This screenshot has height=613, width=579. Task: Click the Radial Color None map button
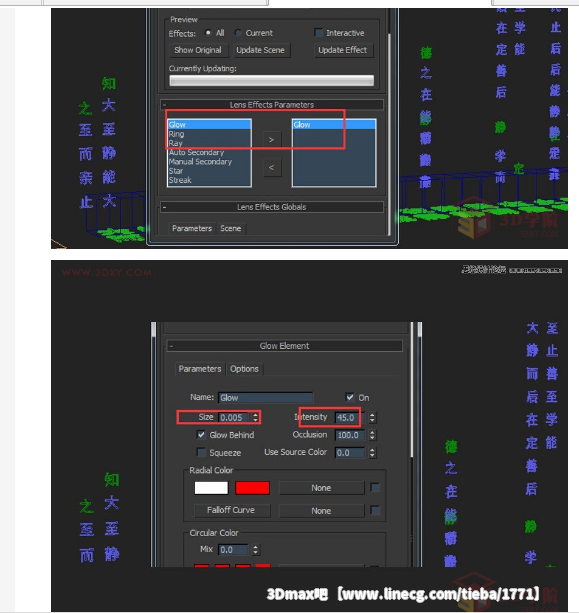321,488
